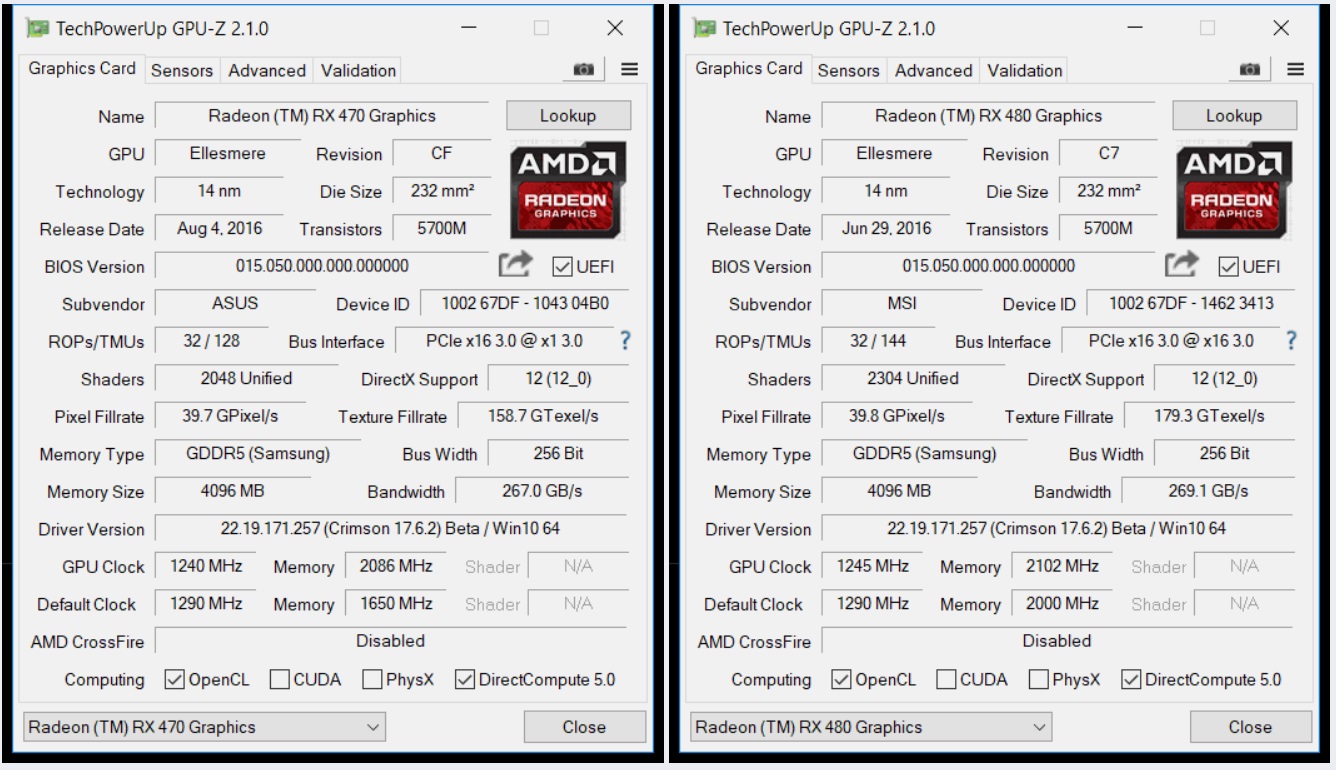This screenshot has height=770, width=1336.
Task: Switch to Sensors tab in RX 480 window
Action: pos(848,70)
